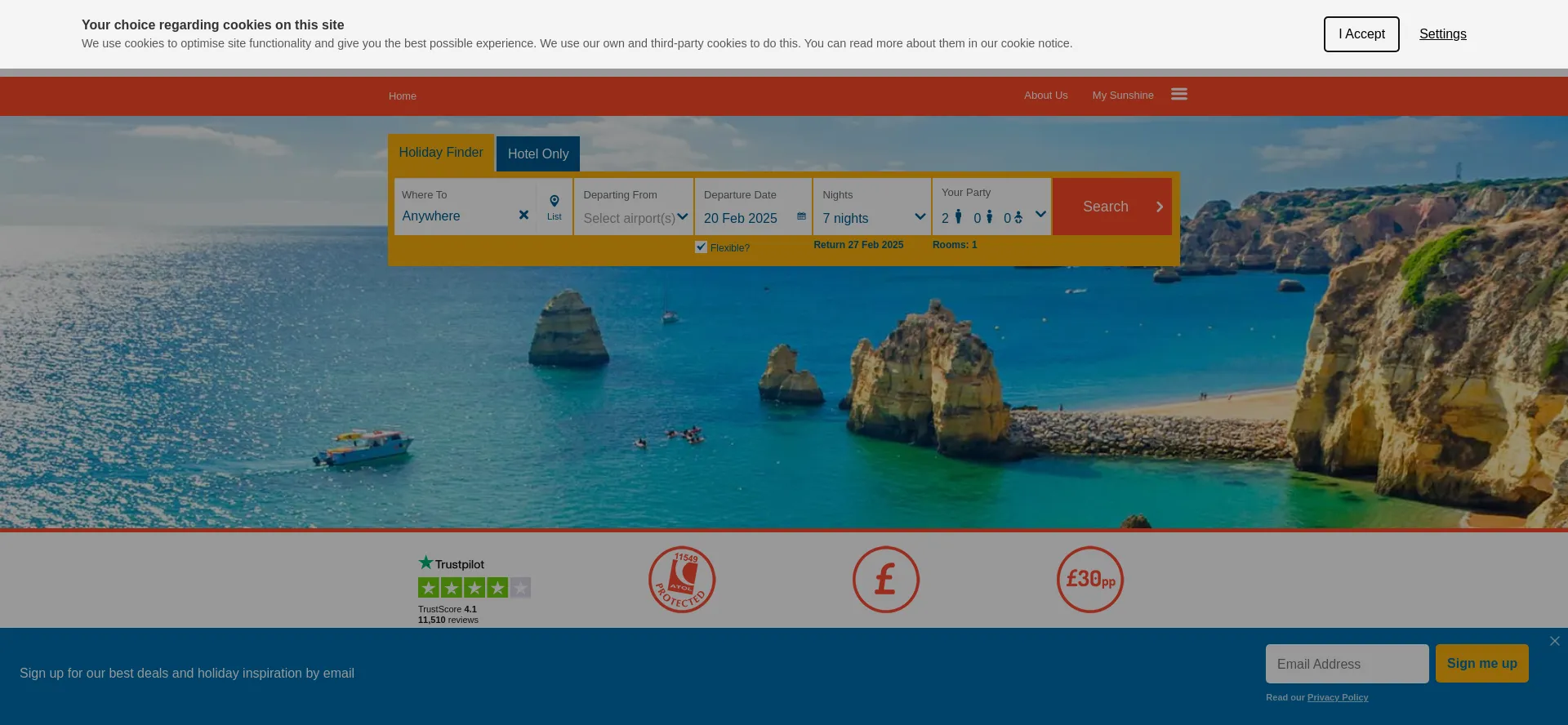This screenshot has height=725, width=1568.
Task: Click the Trustpilot star rating widget
Action: [x=474, y=589]
